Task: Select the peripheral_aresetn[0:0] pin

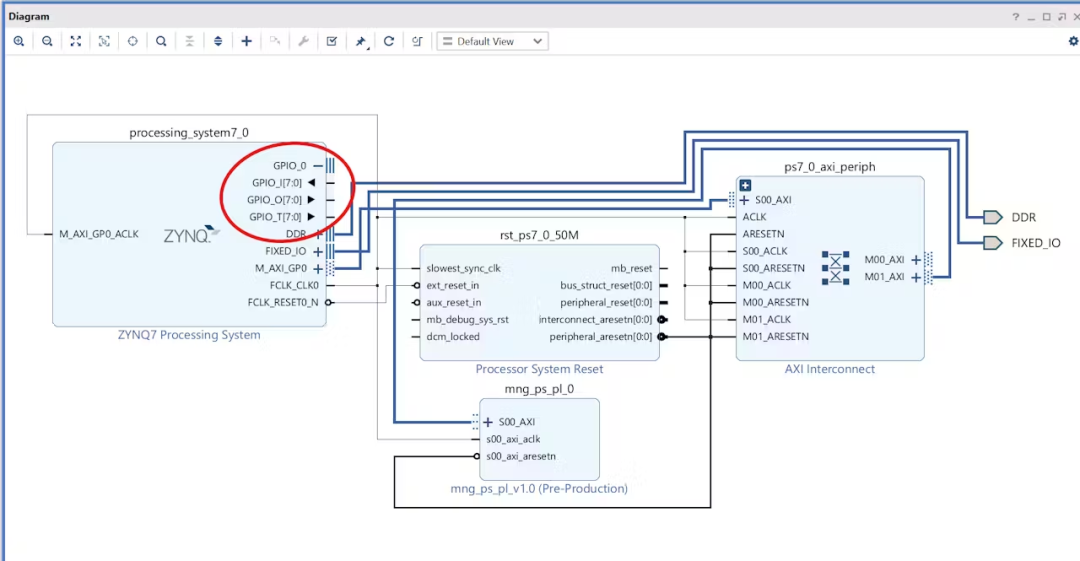Action: point(601,337)
